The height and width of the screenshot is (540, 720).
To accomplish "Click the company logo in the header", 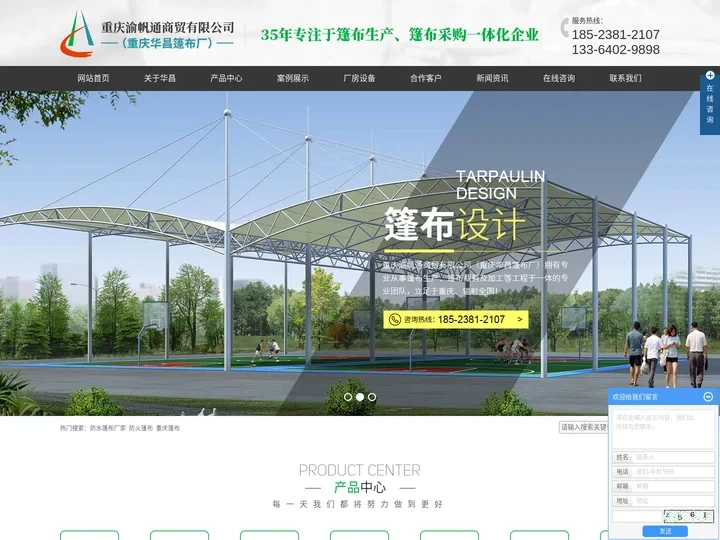I will (x=147, y=34).
